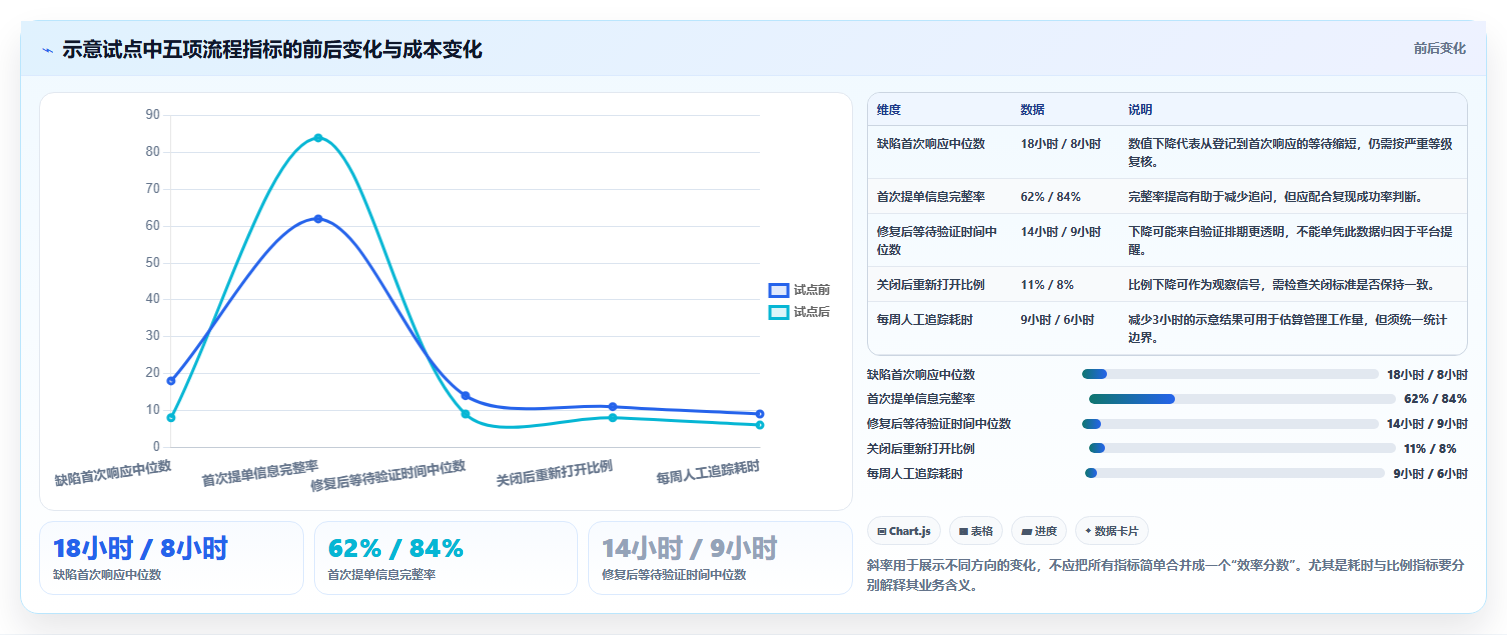Viewport: 1507px width, 635px height.
Task: Click the y-axis value 90
Action: 152,115
